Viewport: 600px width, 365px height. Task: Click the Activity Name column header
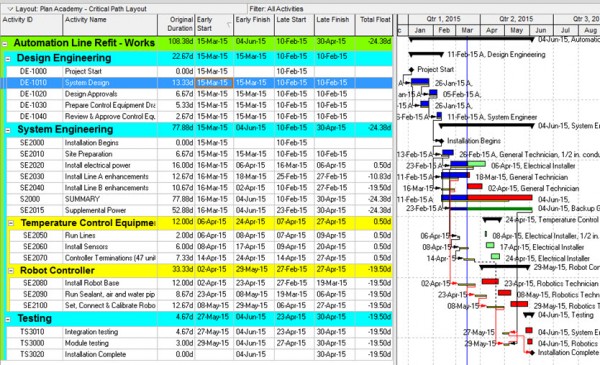110,24
